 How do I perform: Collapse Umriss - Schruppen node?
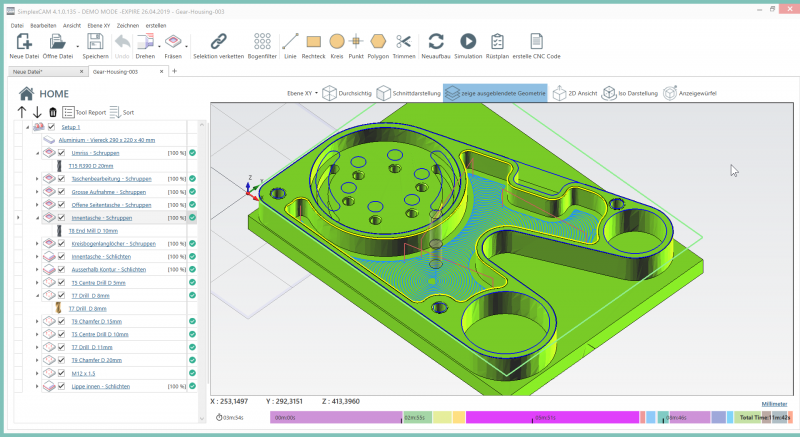(37, 153)
